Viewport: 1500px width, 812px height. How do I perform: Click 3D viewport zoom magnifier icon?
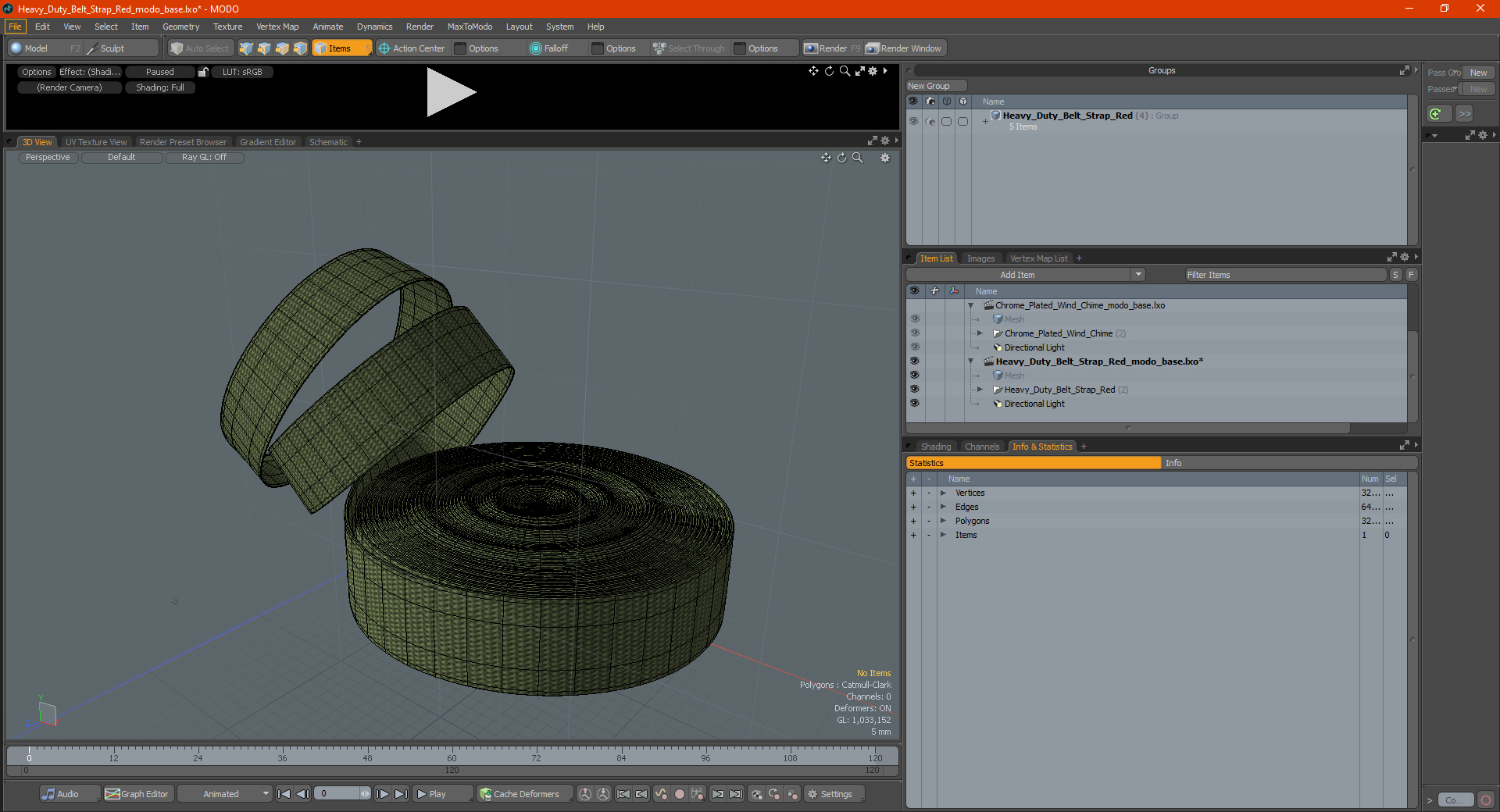[858, 158]
